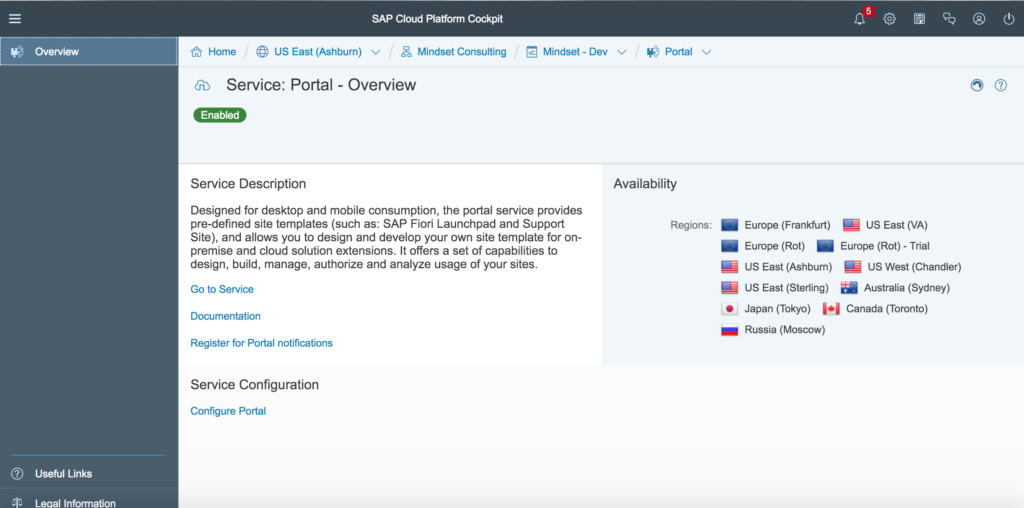Click the Mindset - Dev subaccount icon

532,52
